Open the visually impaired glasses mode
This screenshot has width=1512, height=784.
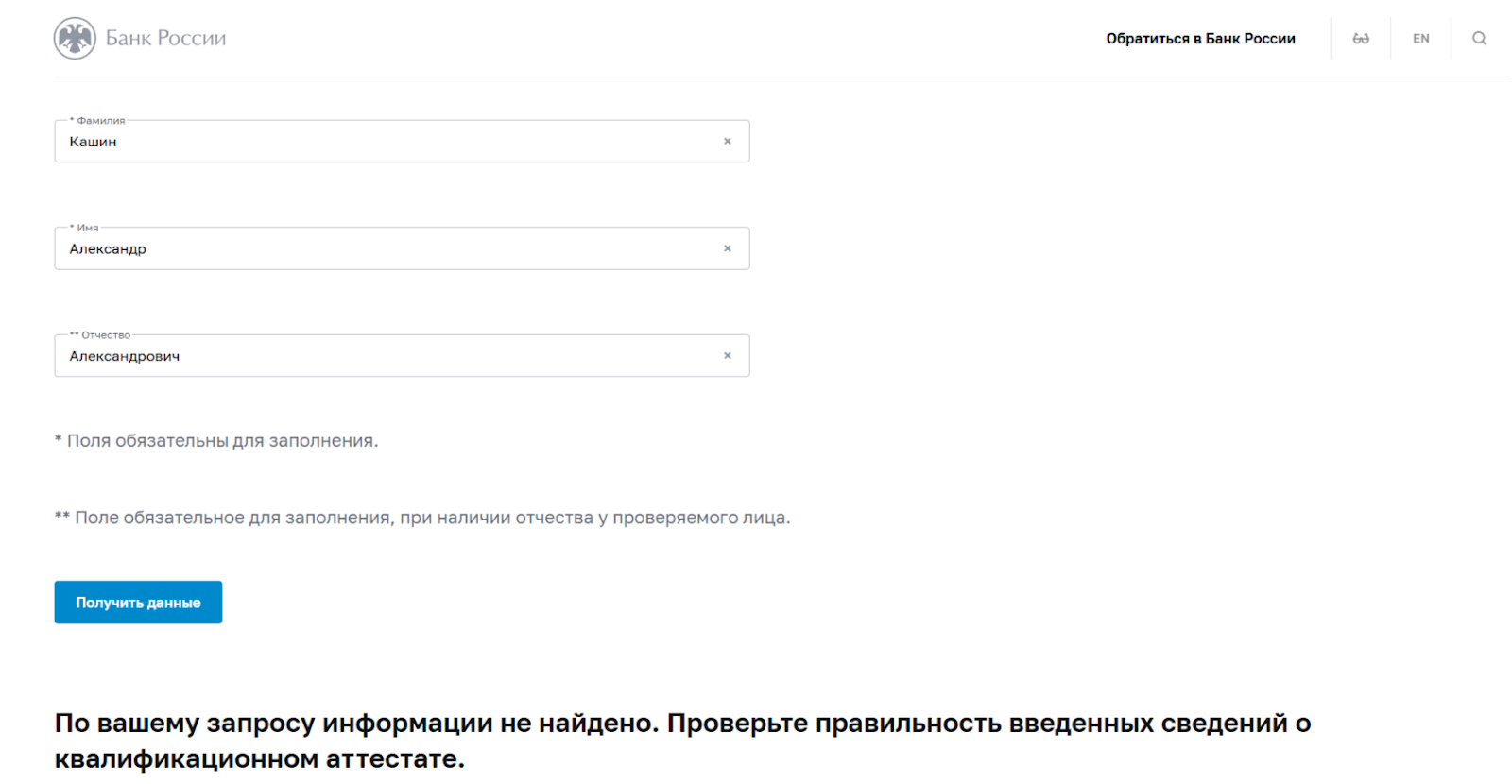(1360, 39)
